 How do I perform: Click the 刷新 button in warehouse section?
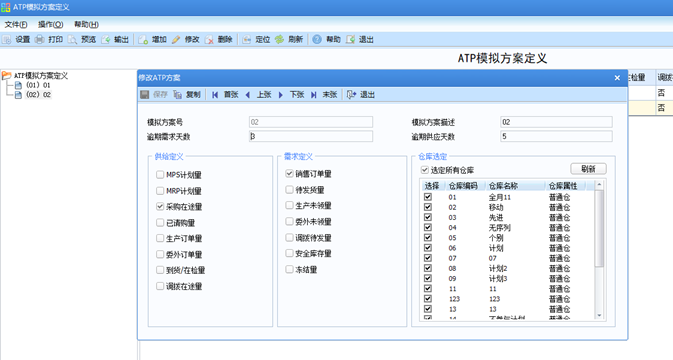[x=588, y=169]
